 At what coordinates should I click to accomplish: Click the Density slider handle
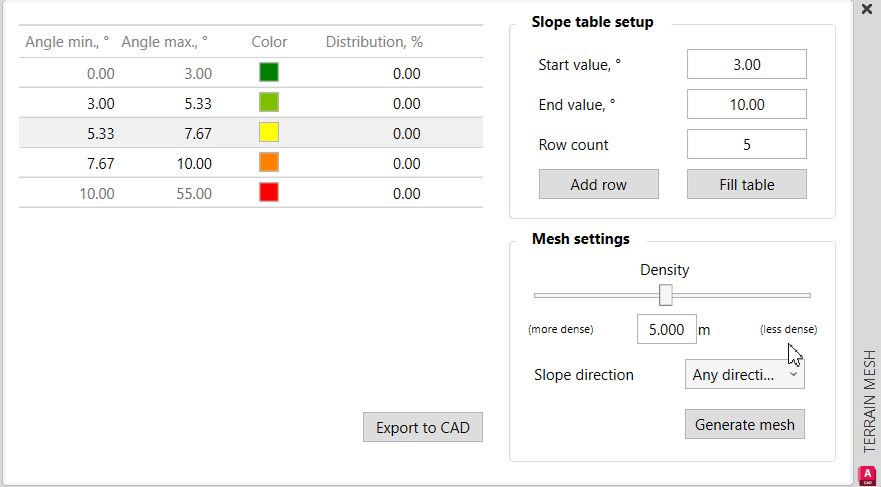(665, 295)
